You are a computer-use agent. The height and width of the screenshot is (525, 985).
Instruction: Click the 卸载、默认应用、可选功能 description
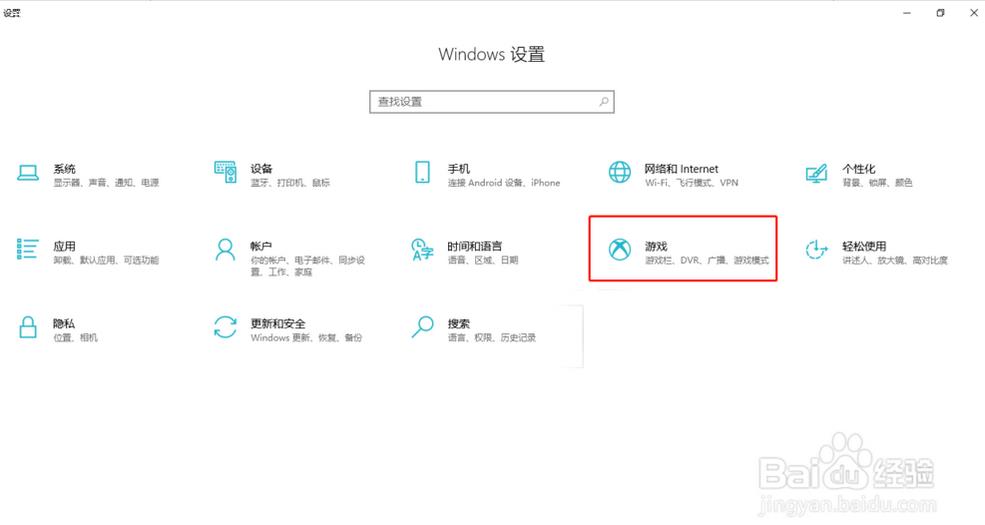click(106, 260)
